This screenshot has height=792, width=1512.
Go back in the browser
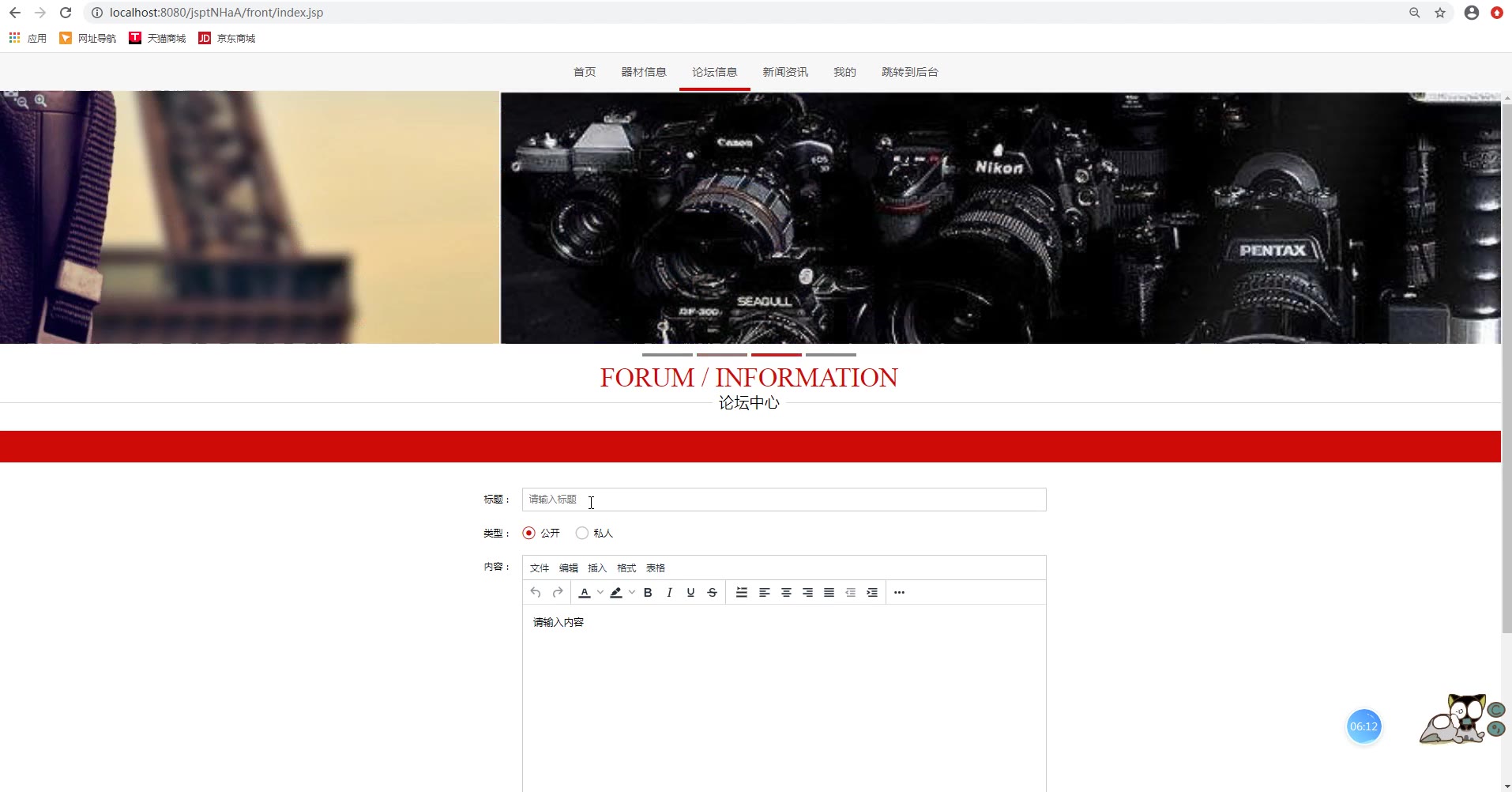click(15, 13)
